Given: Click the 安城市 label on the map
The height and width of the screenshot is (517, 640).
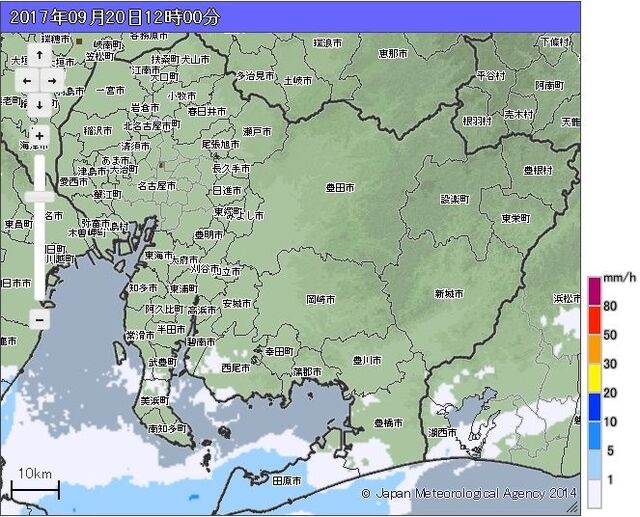Looking at the screenshot, I should 237,303.
